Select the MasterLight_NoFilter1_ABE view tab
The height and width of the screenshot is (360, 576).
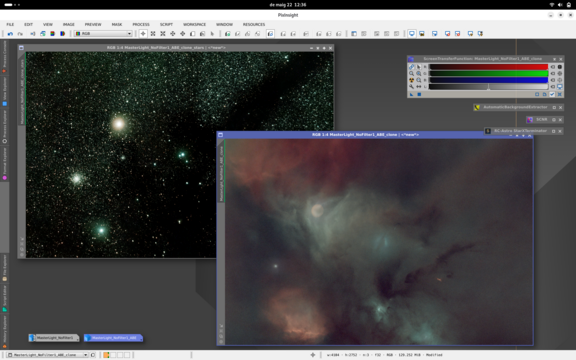pyautogui.click(x=113, y=338)
